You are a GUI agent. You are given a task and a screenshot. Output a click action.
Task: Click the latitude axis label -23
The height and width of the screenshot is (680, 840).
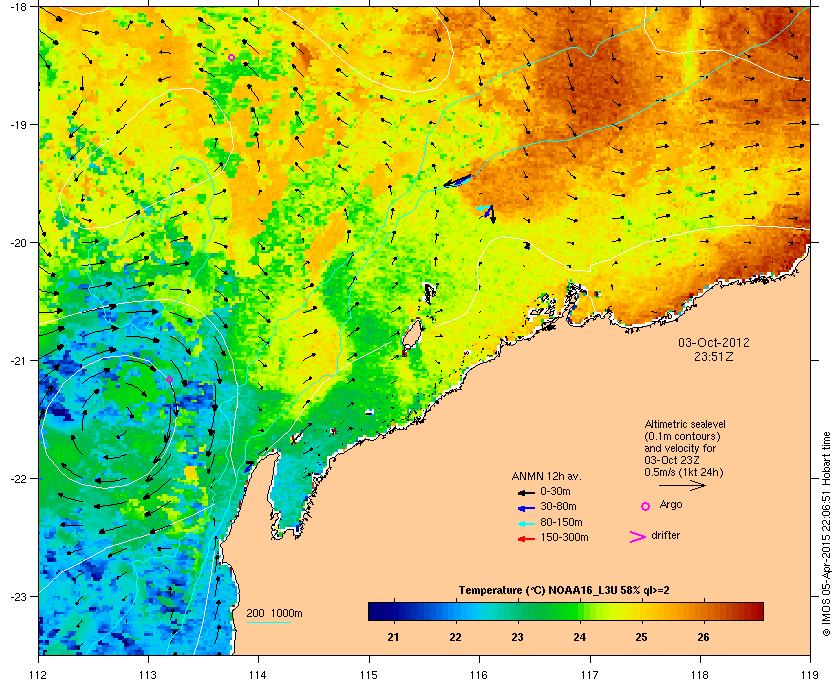coord(18,596)
